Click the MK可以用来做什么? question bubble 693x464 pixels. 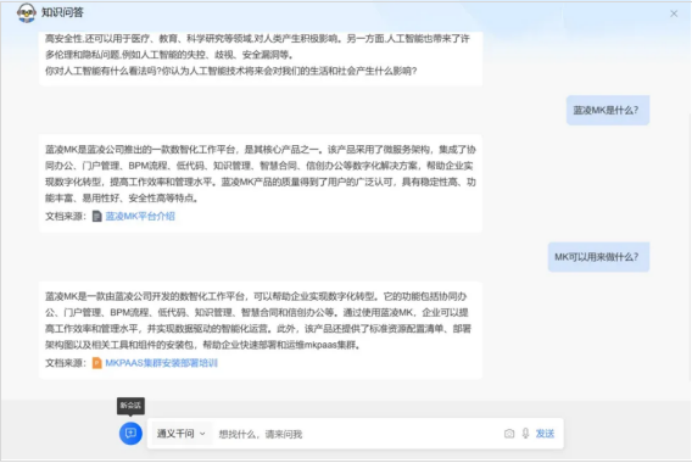[598, 257]
